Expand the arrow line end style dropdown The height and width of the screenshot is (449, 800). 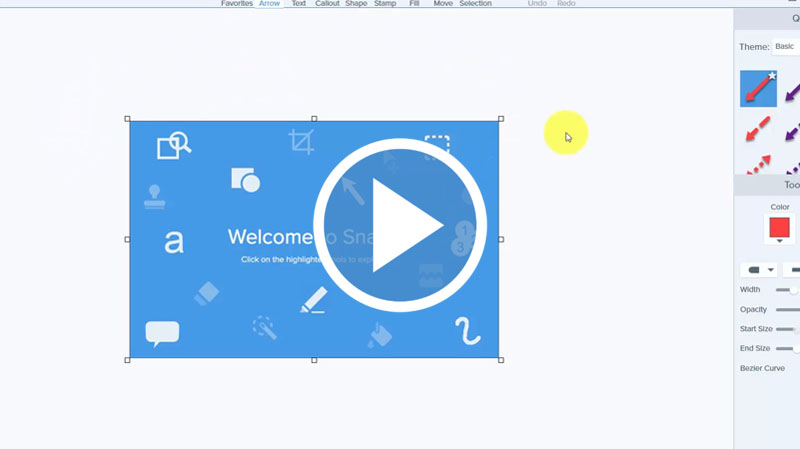(759, 270)
